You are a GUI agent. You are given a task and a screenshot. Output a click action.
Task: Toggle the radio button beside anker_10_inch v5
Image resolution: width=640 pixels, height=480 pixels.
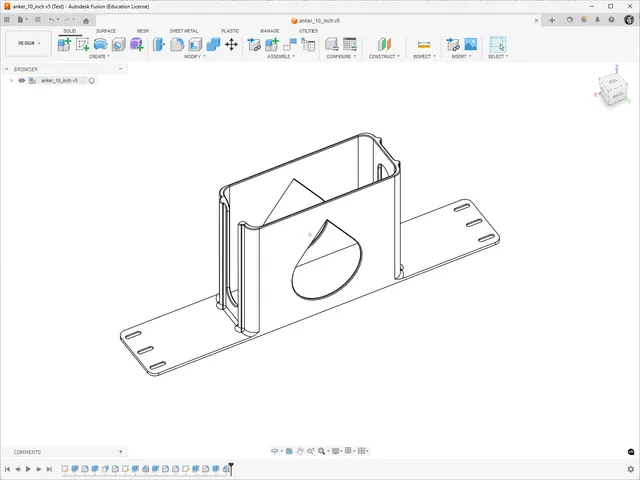click(91, 81)
